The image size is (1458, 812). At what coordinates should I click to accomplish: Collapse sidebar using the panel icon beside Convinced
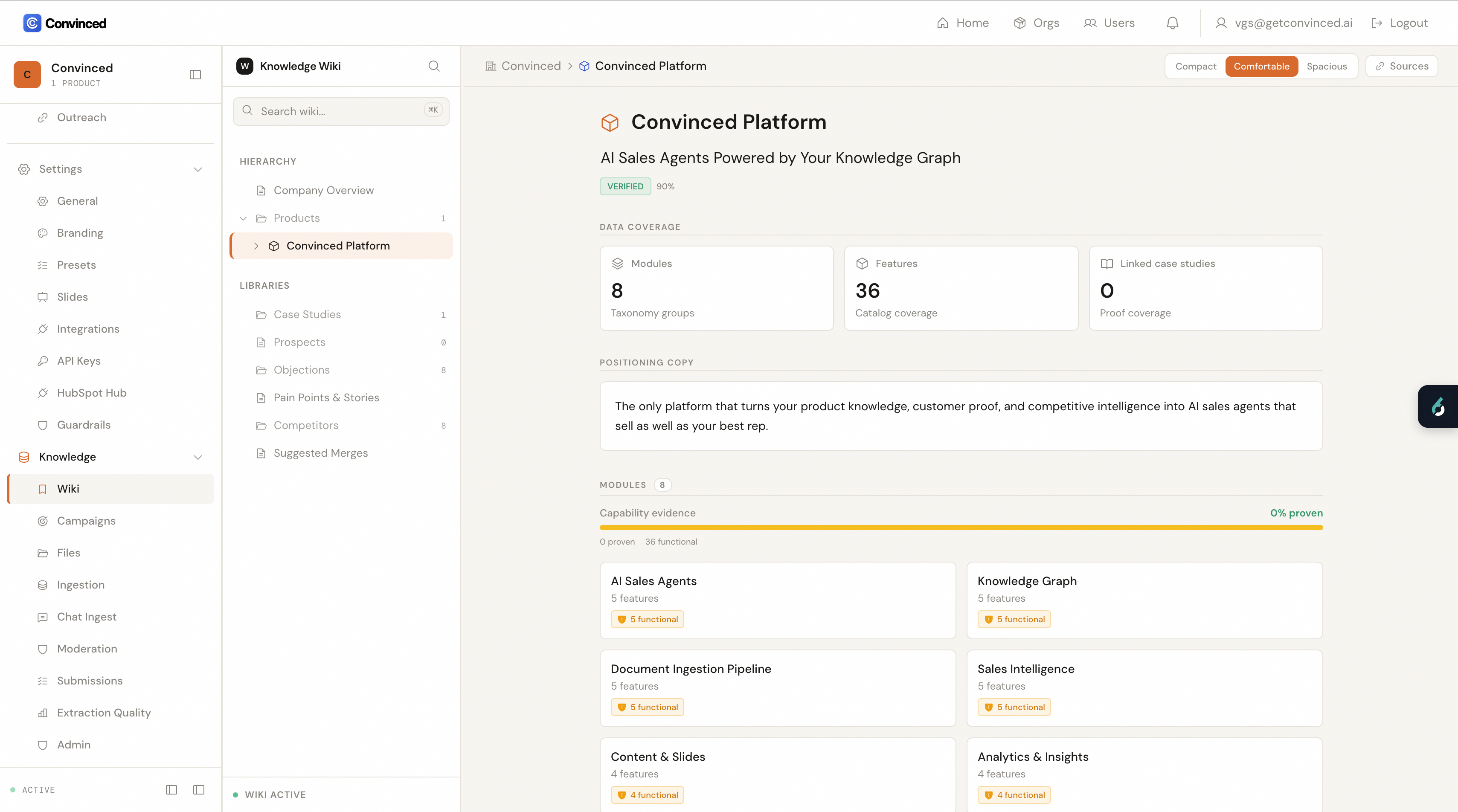195,75
